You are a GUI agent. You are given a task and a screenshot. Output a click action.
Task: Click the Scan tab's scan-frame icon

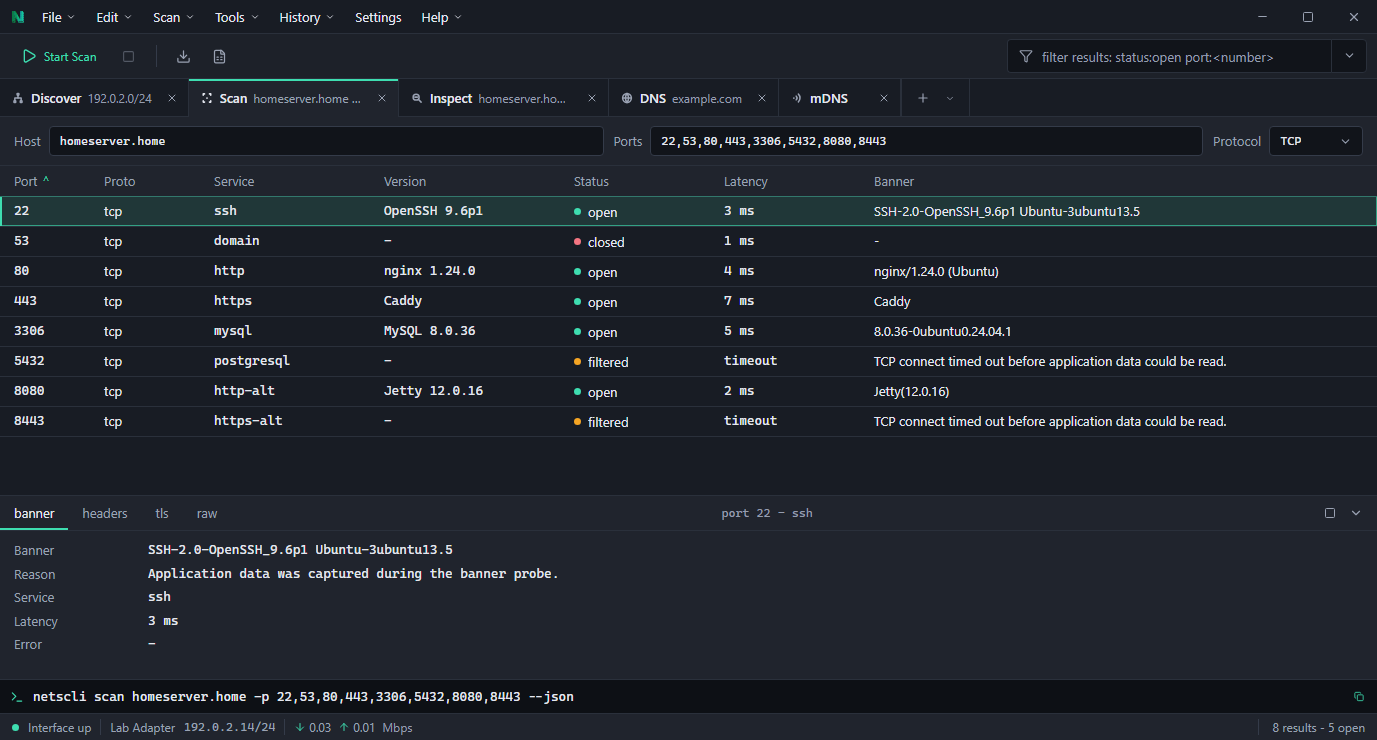pos(207,98)
